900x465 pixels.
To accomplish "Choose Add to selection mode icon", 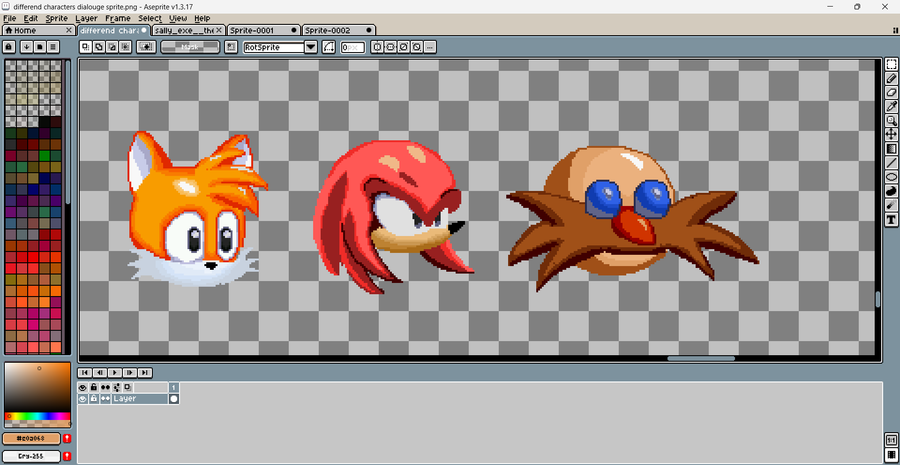I will pyautogui.click(x=99, y=47).
